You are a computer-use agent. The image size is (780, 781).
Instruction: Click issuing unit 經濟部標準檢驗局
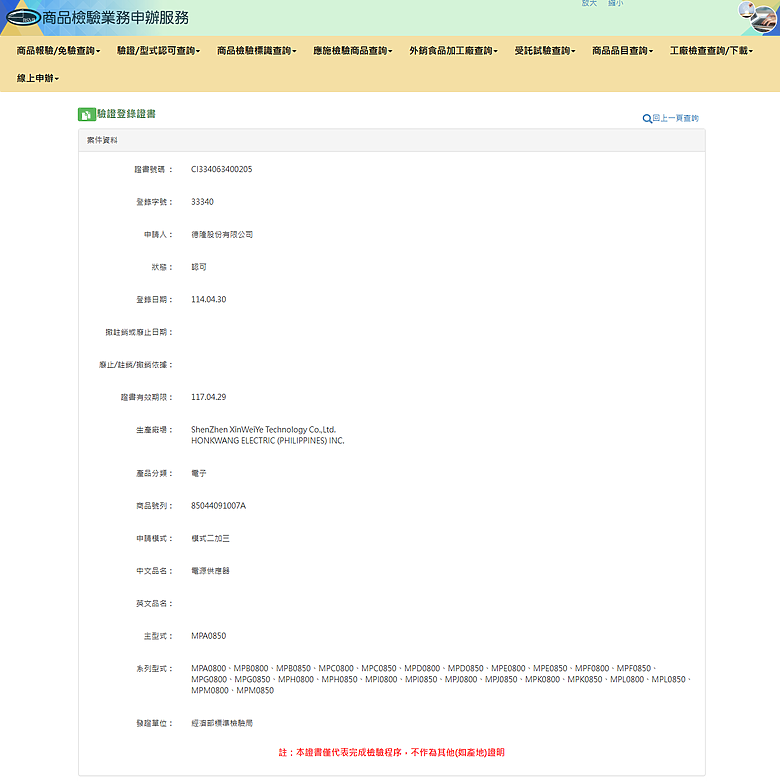point(222,723)
